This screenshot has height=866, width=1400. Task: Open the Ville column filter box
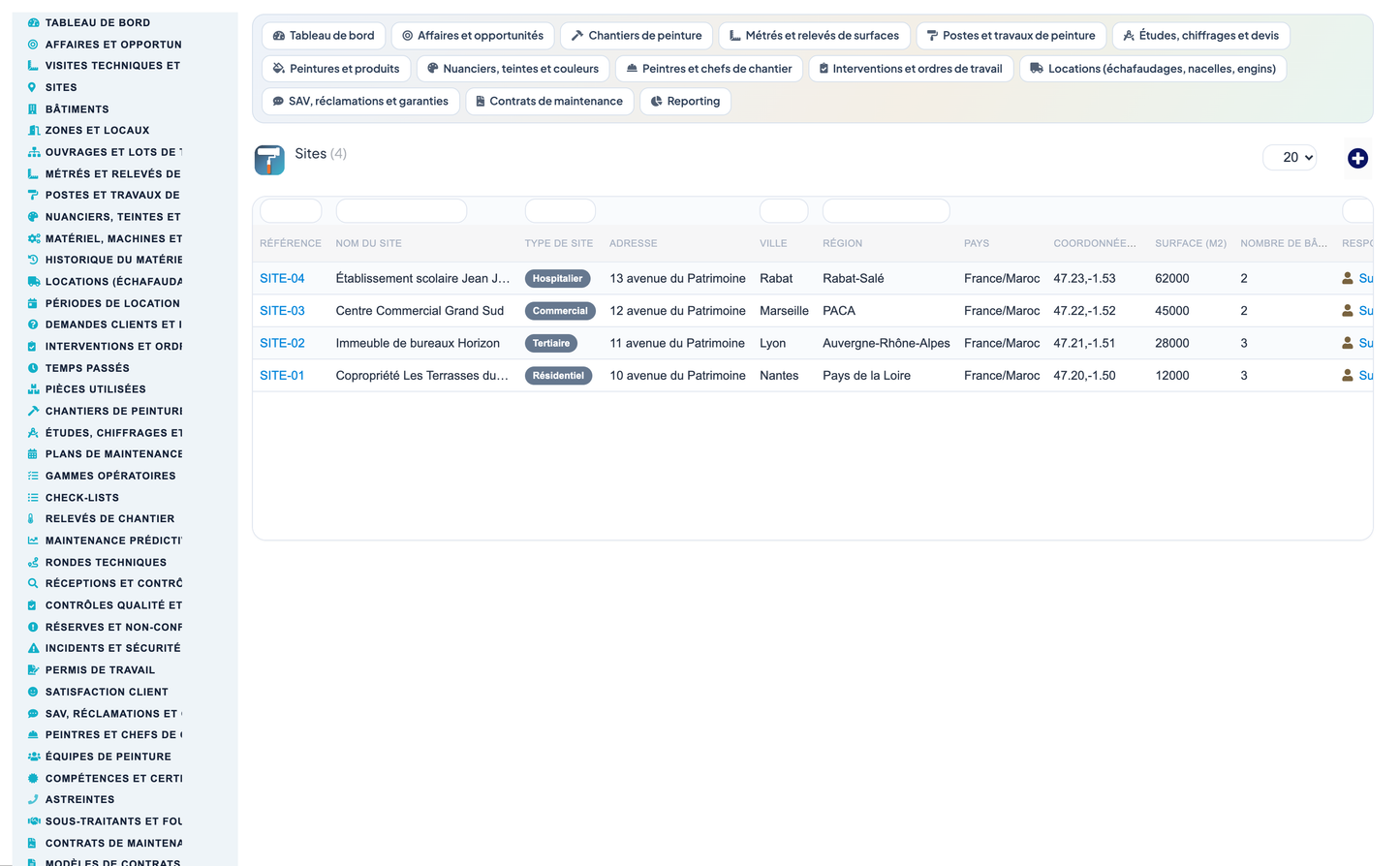tap(784, 210)
